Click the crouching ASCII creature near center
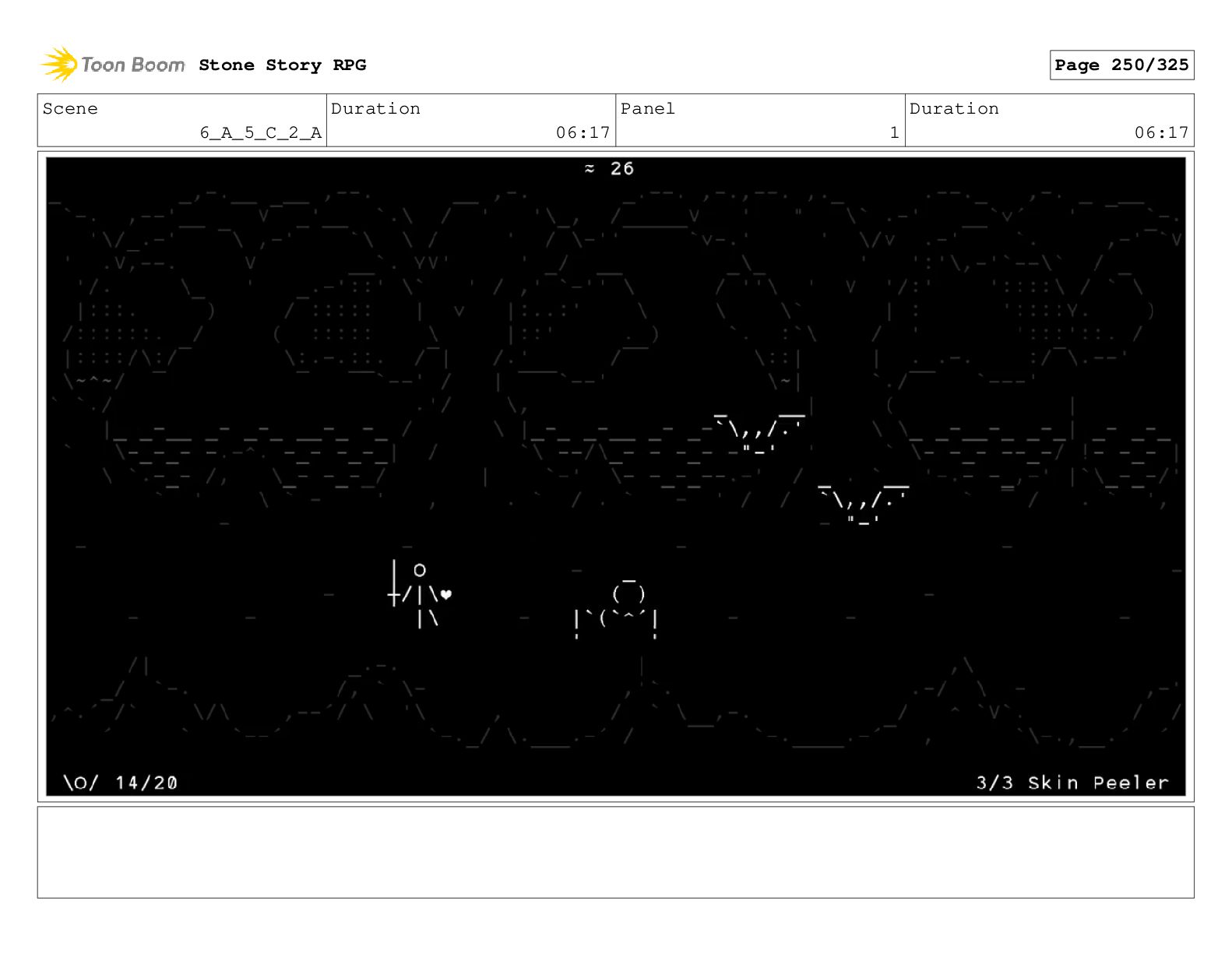The image size is (1232, 954). pyautogui.click(x=616, y=609)
